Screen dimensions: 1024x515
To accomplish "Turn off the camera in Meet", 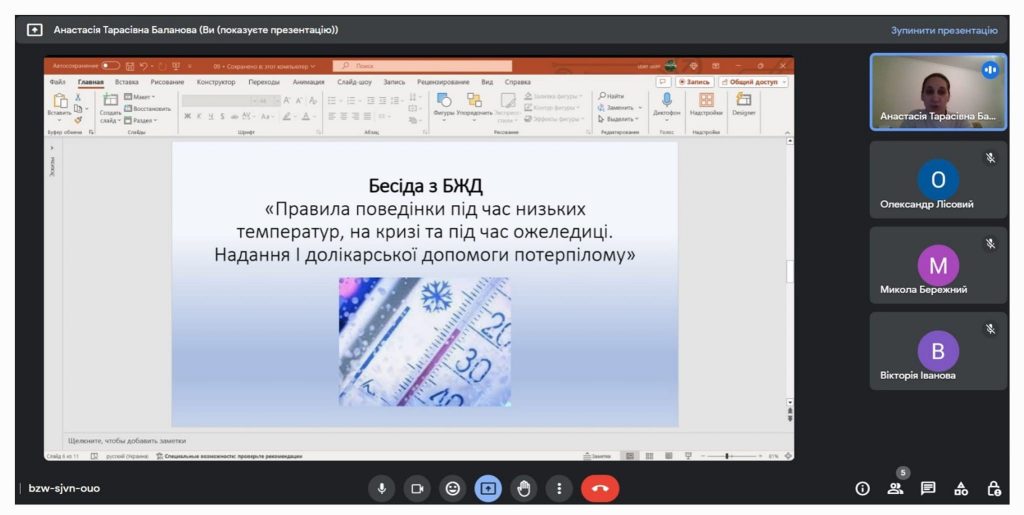I will click(x=416, y=488).
